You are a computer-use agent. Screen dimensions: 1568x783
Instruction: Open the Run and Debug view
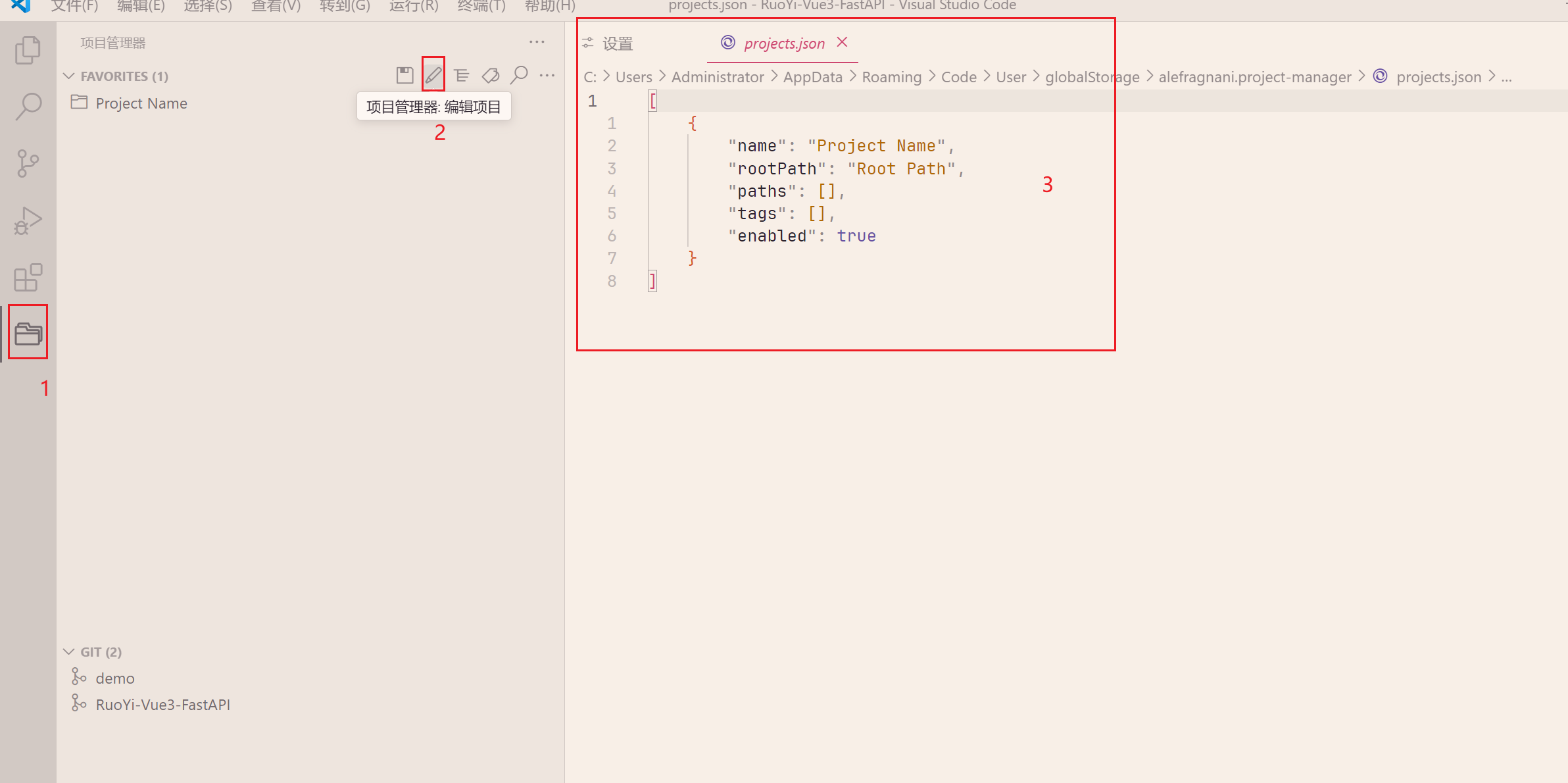click(28, 221)
